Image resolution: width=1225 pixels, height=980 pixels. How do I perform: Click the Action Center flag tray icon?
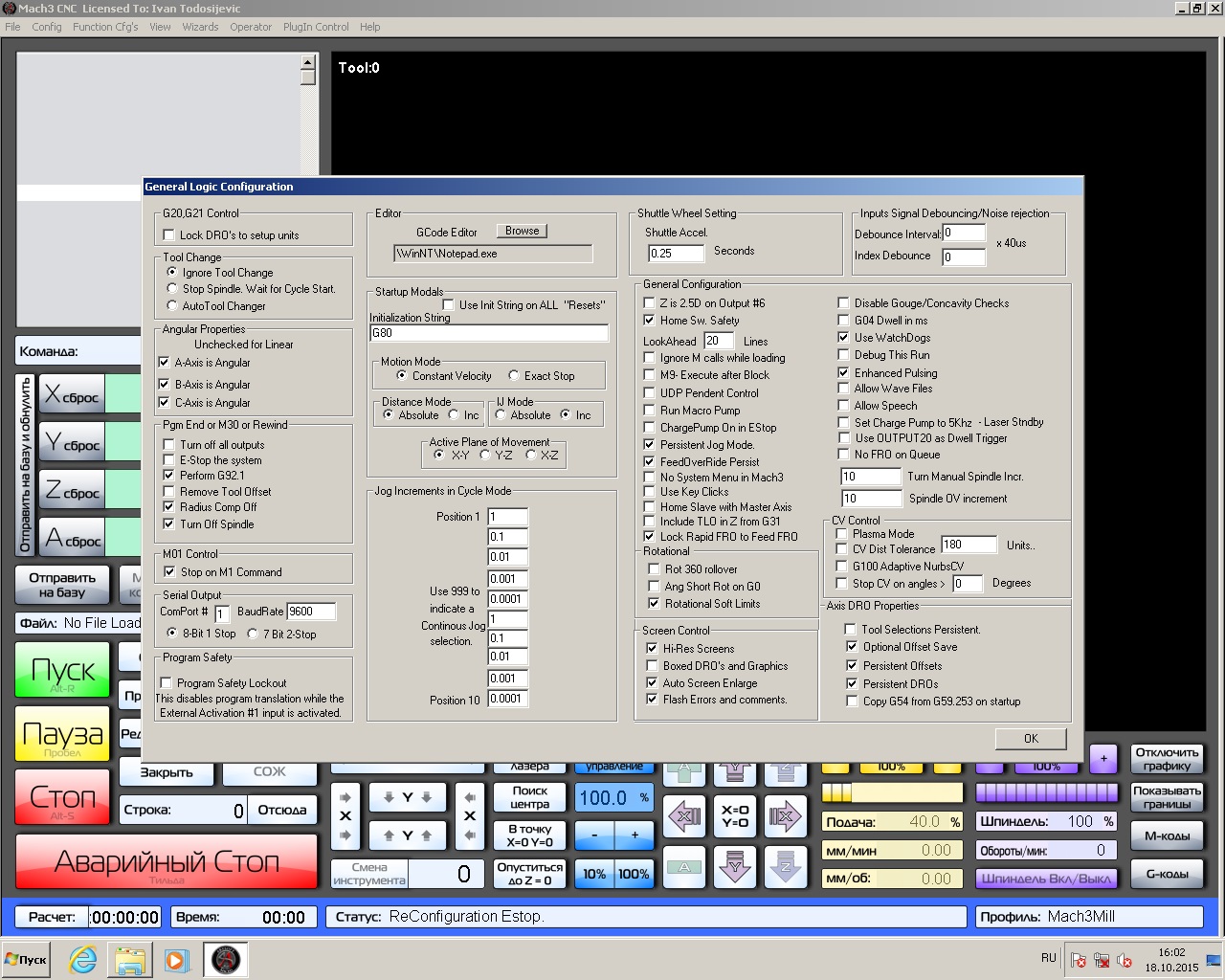(x=1079, y=960)
